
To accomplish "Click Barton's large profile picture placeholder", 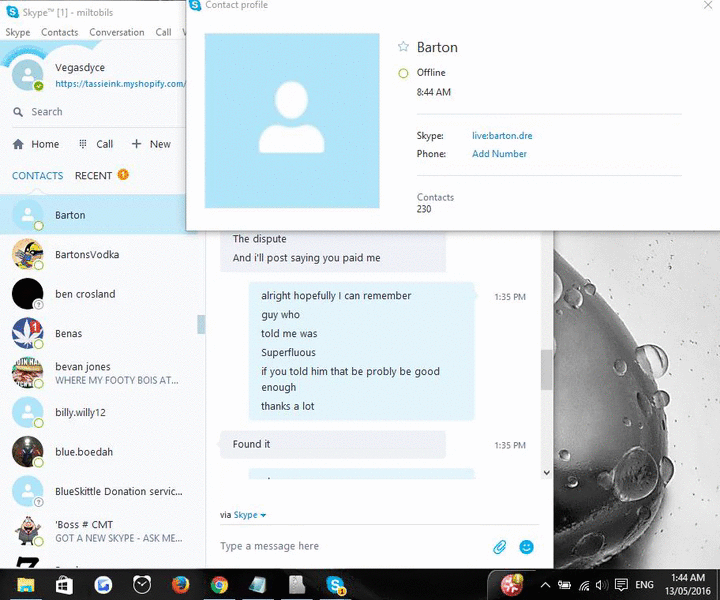I will tap(292, 121).
